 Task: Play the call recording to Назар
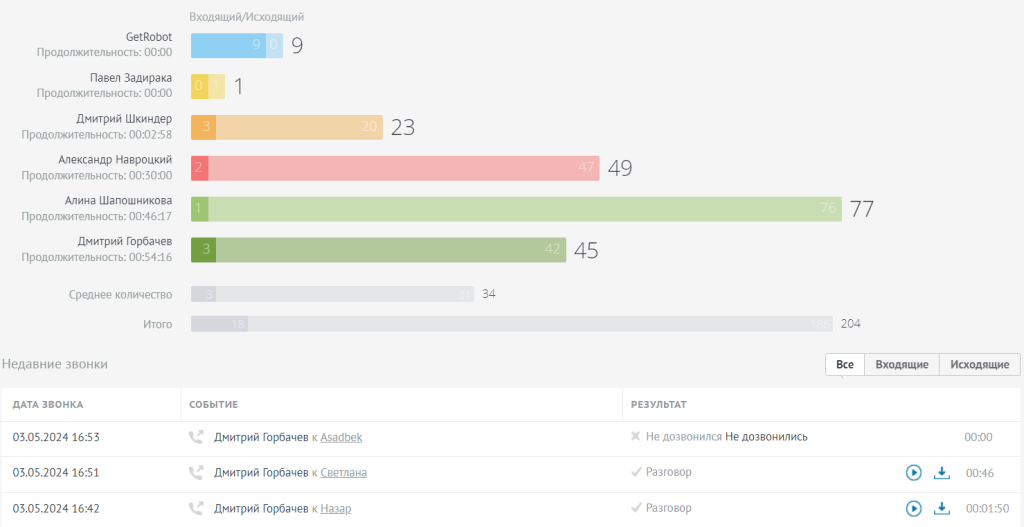pyautogui.click(x=913, y=508)
